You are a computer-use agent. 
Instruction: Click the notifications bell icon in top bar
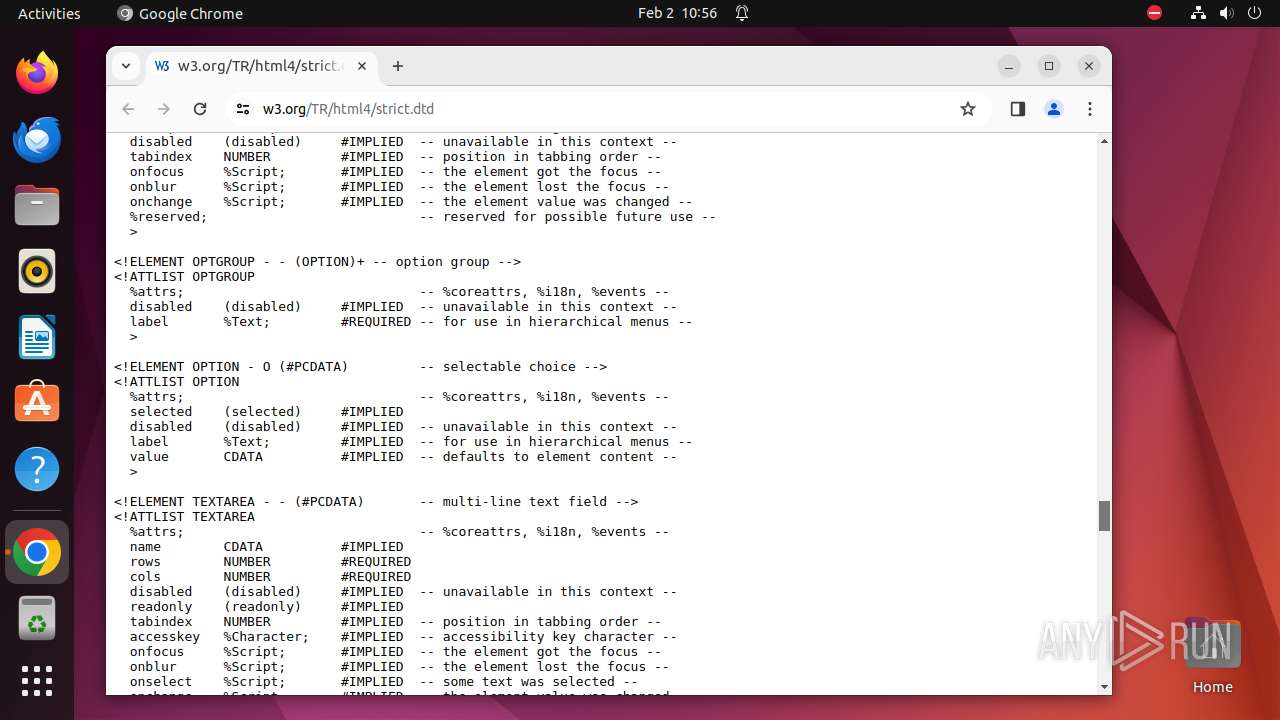point(742,13)
